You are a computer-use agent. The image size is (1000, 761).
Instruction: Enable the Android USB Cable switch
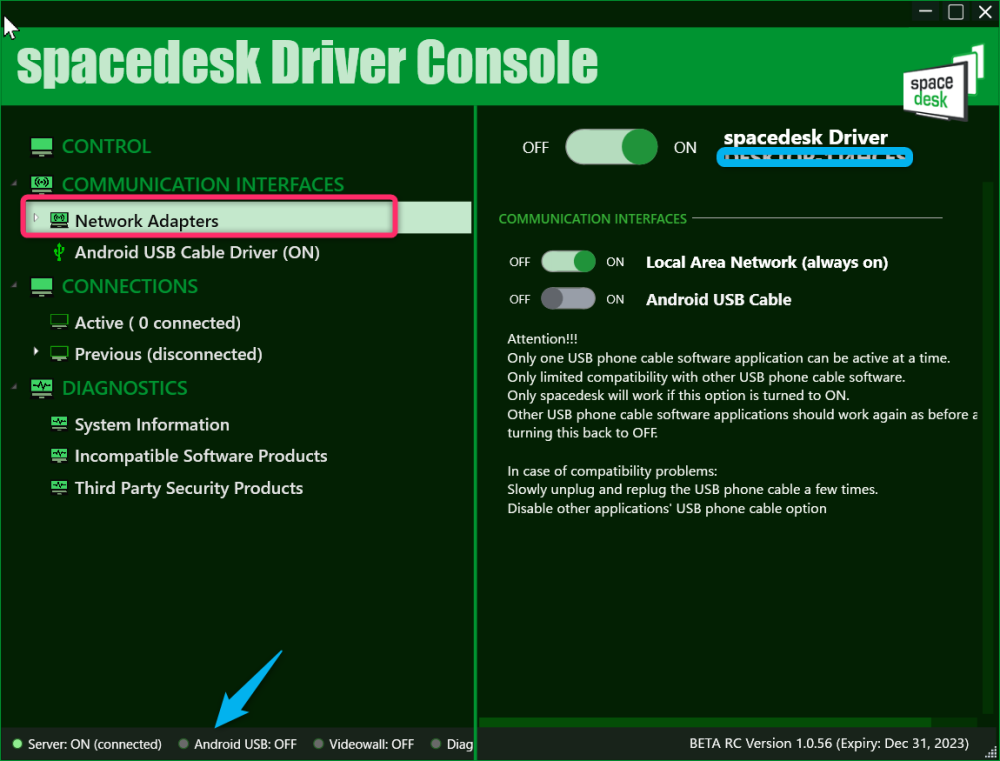pos(568,299)
